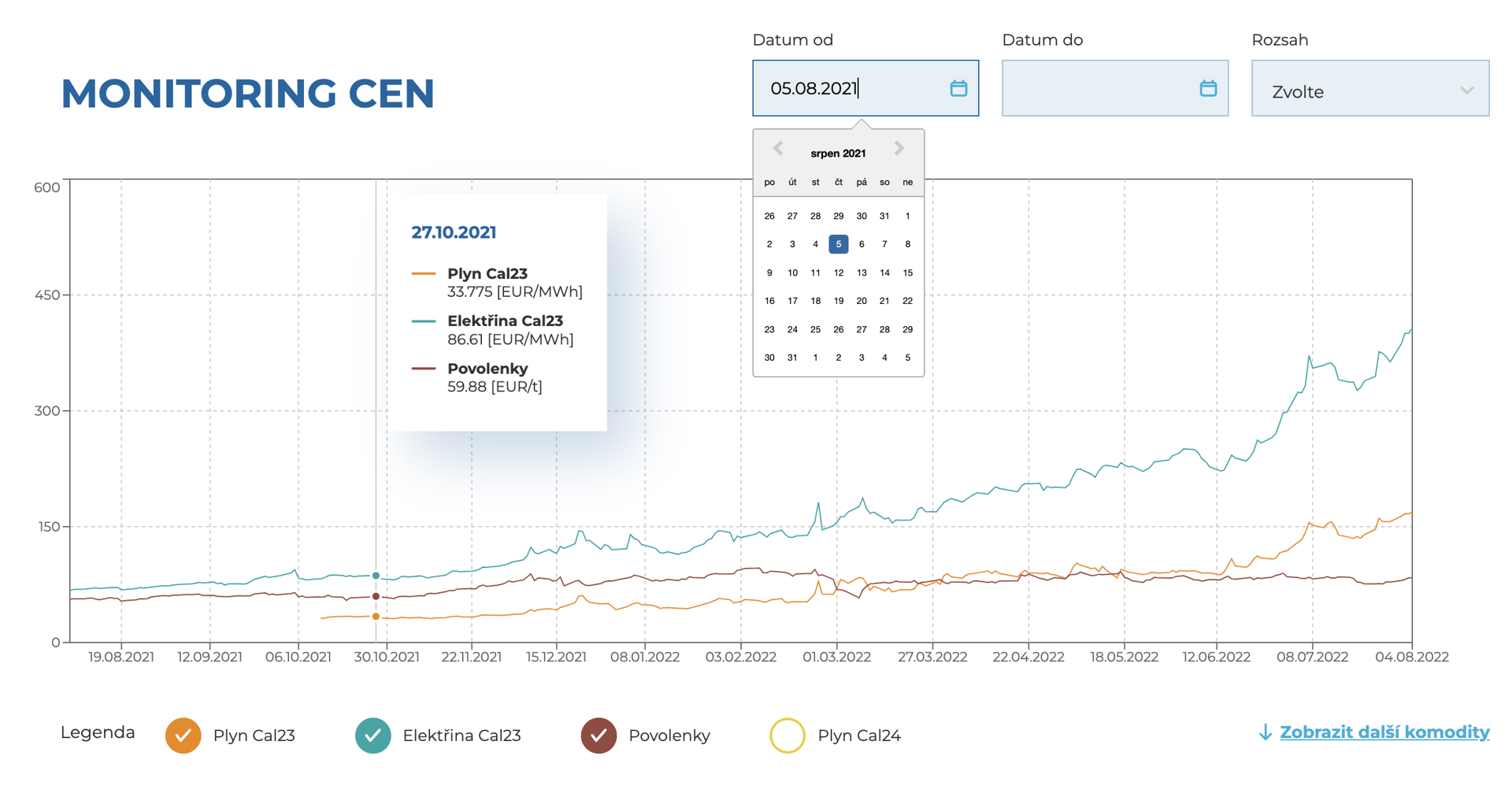
Task: Open calendar icon in Datum do field
Action: click(x=1207, y=88)
